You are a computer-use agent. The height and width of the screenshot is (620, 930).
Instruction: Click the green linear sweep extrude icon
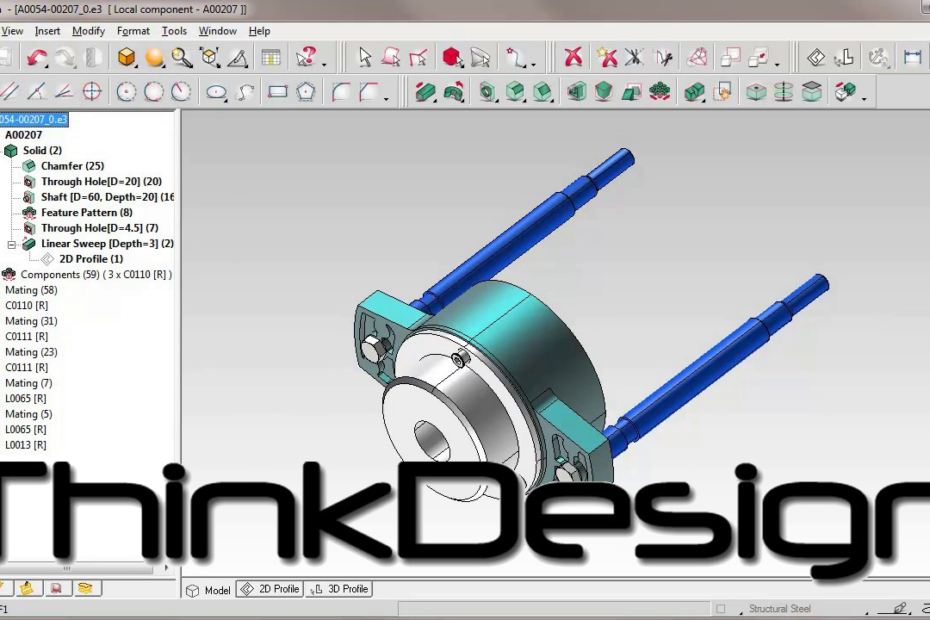(425, 91)
